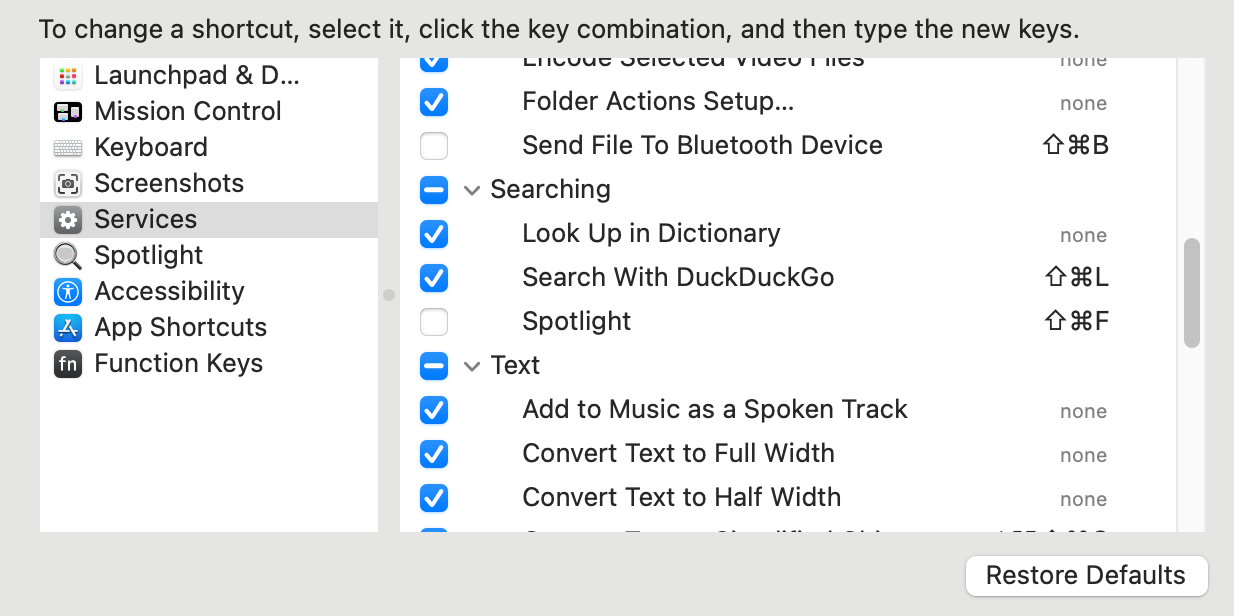Click the Function Keys fn icon
The image size is (1234, 616).
point(68,364)
